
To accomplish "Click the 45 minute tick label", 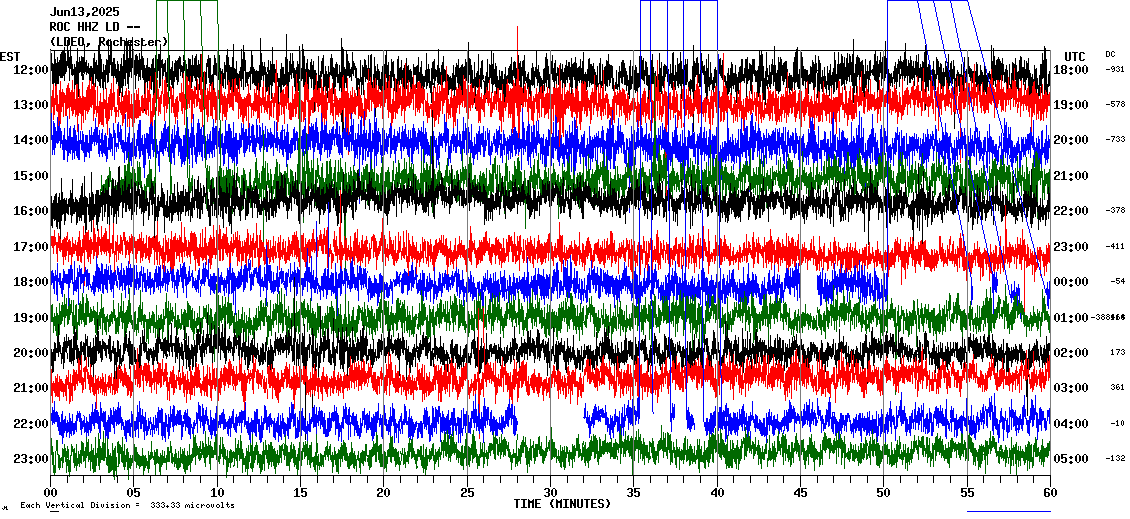I will tap(800, 492).
